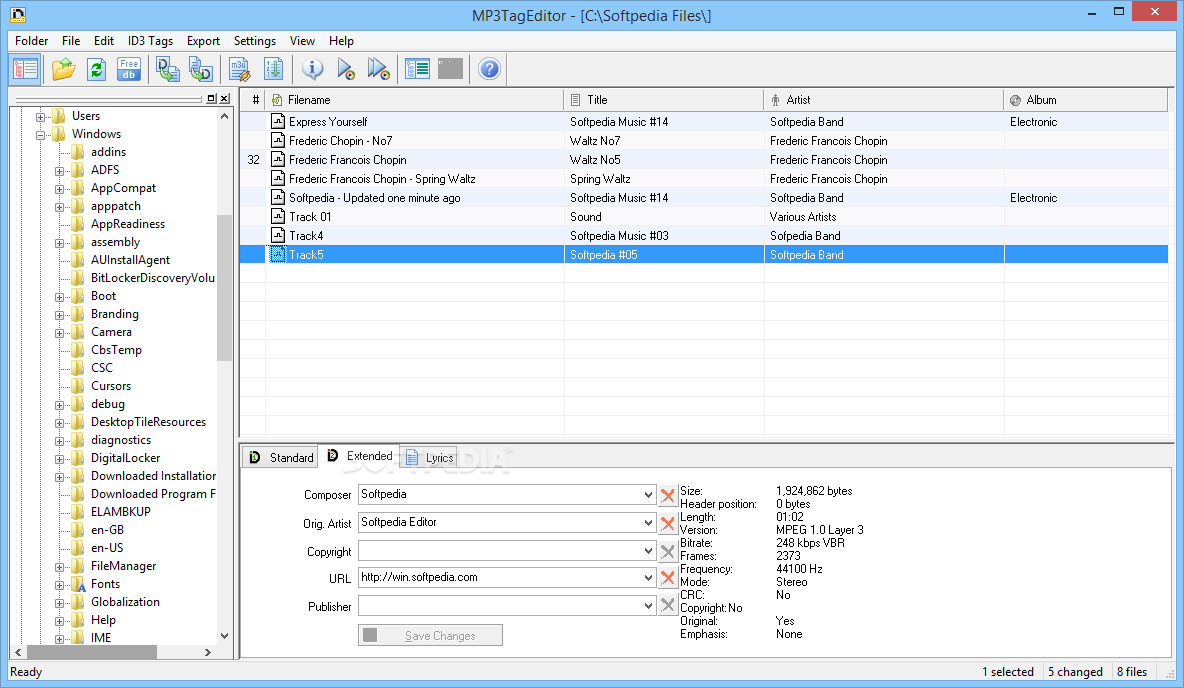Open the Folder menu

coord(32,41)
